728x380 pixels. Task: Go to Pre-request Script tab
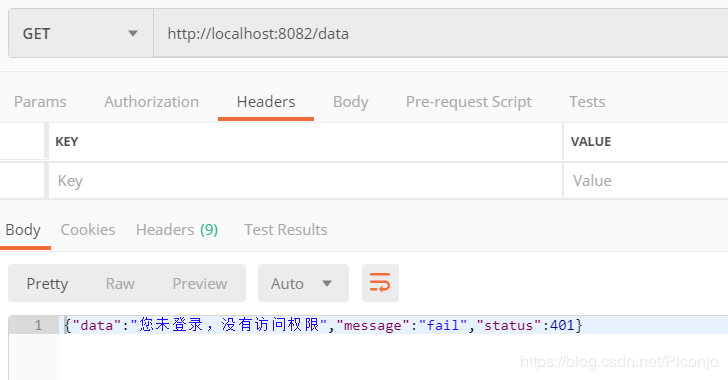coord(468,102)
